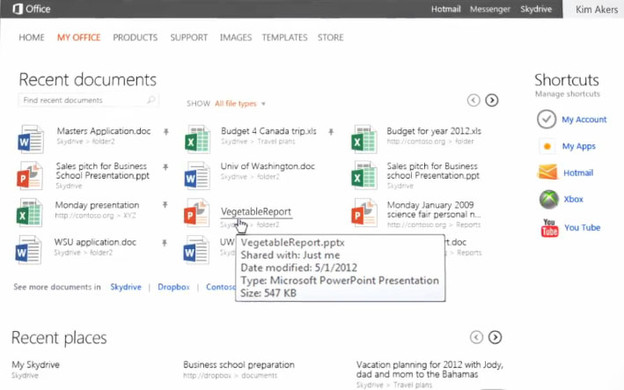Click the Hotmail envelope icon
The image size is (624, 390).
coord(548,172)
